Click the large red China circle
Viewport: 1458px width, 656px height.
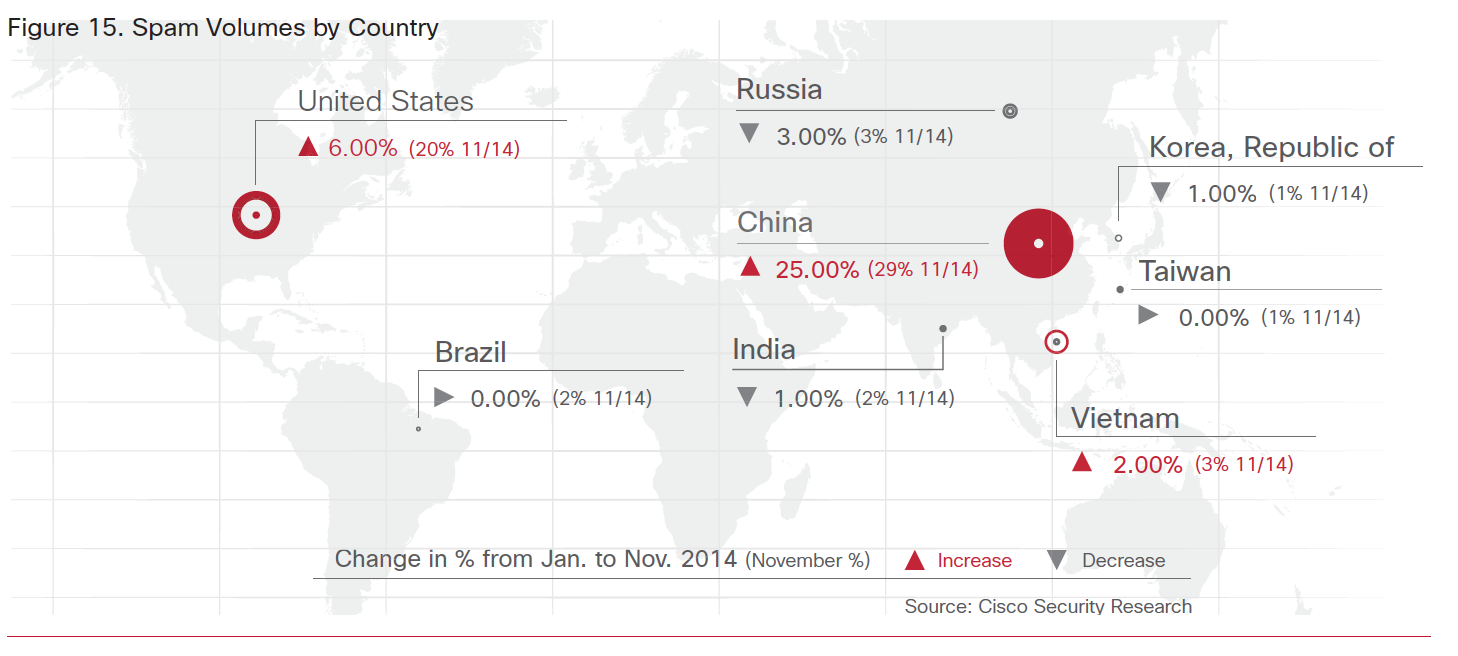coord(1038,243)
